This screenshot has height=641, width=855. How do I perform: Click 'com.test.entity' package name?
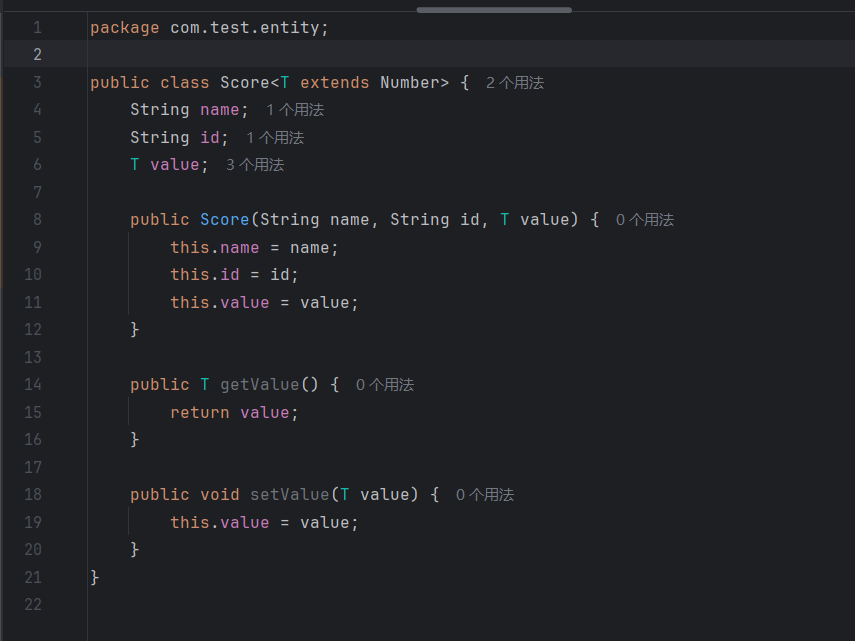pyautogui.click(x=245, y=28)
